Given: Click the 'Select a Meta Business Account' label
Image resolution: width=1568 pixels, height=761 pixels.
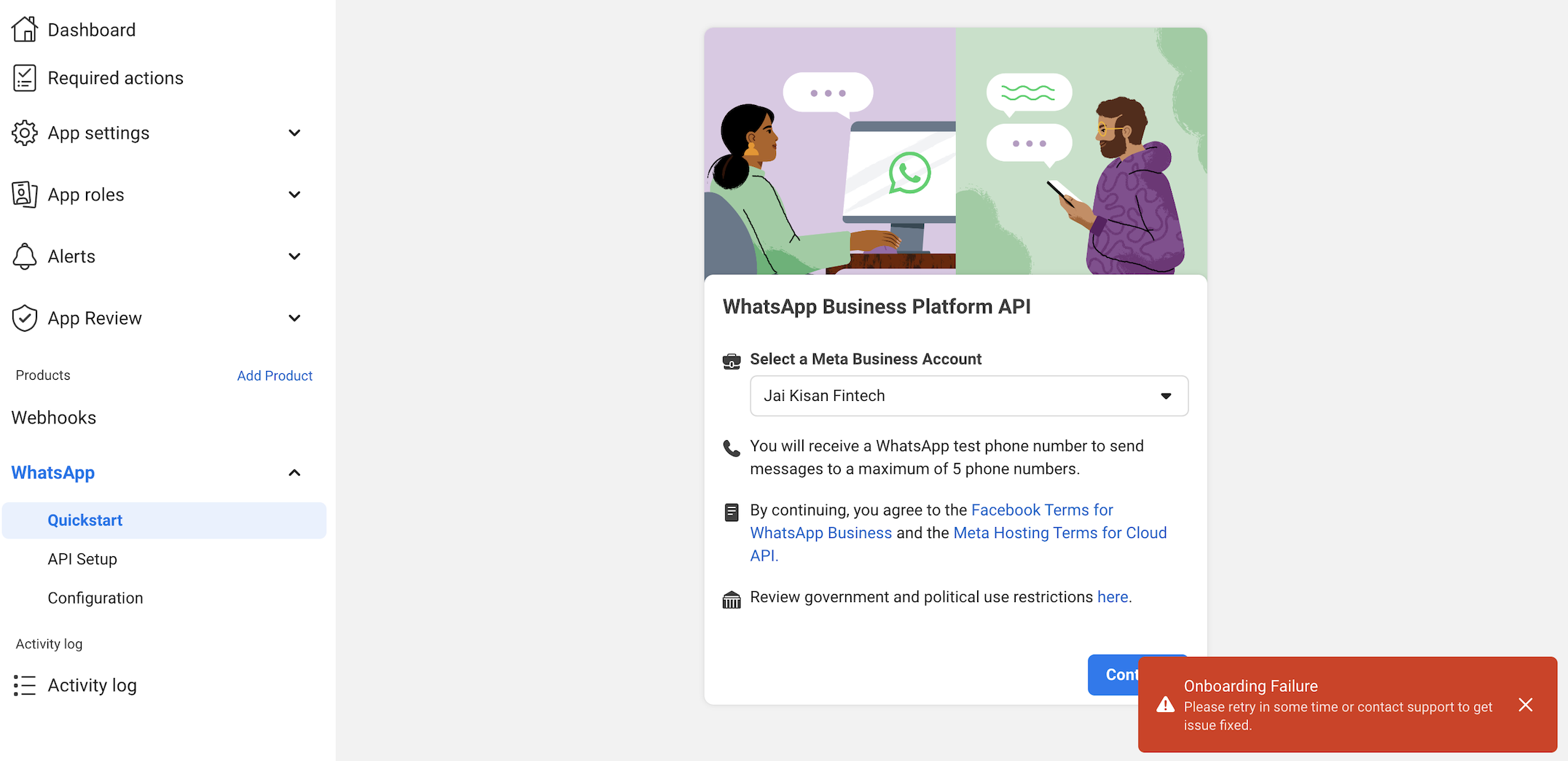Looking at the screenshot, I should (x=866, y=359).
